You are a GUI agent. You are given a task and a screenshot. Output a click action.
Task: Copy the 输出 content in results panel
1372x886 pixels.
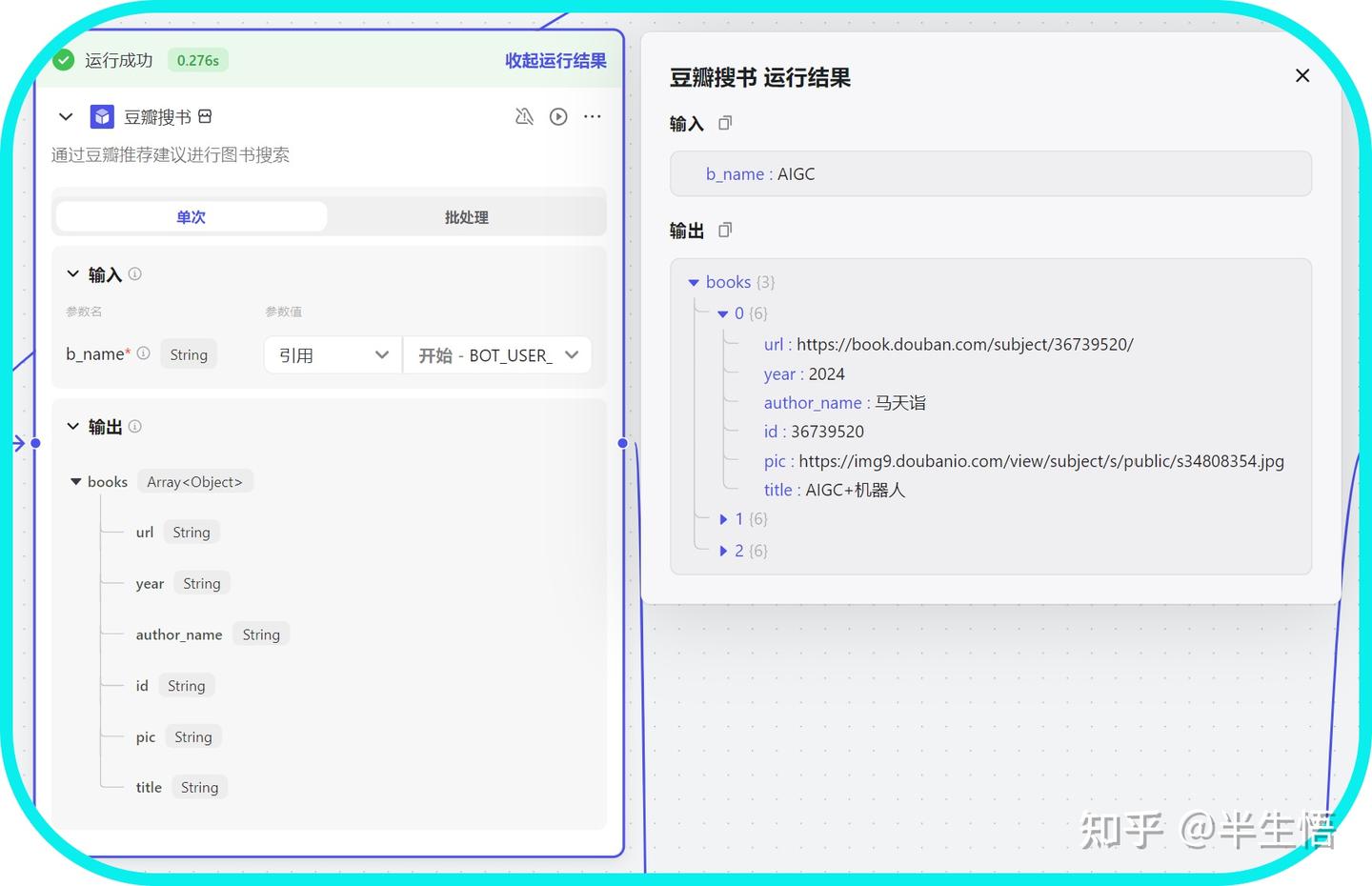725,230
